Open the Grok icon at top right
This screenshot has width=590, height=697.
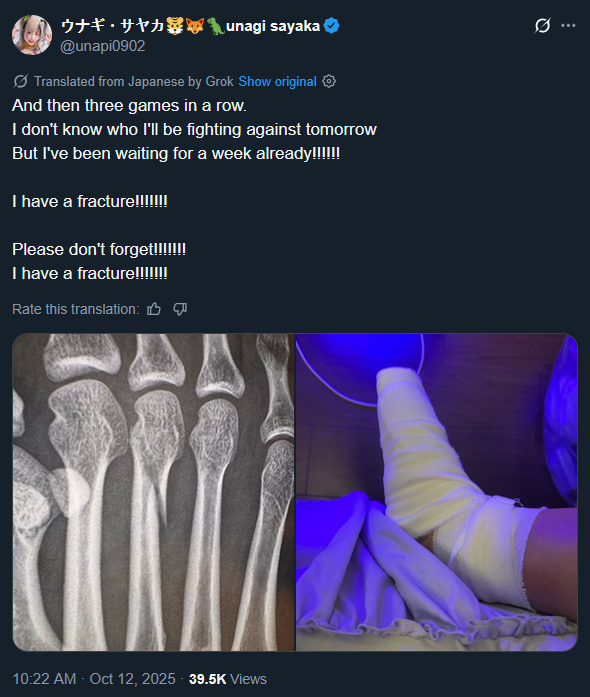542,26
